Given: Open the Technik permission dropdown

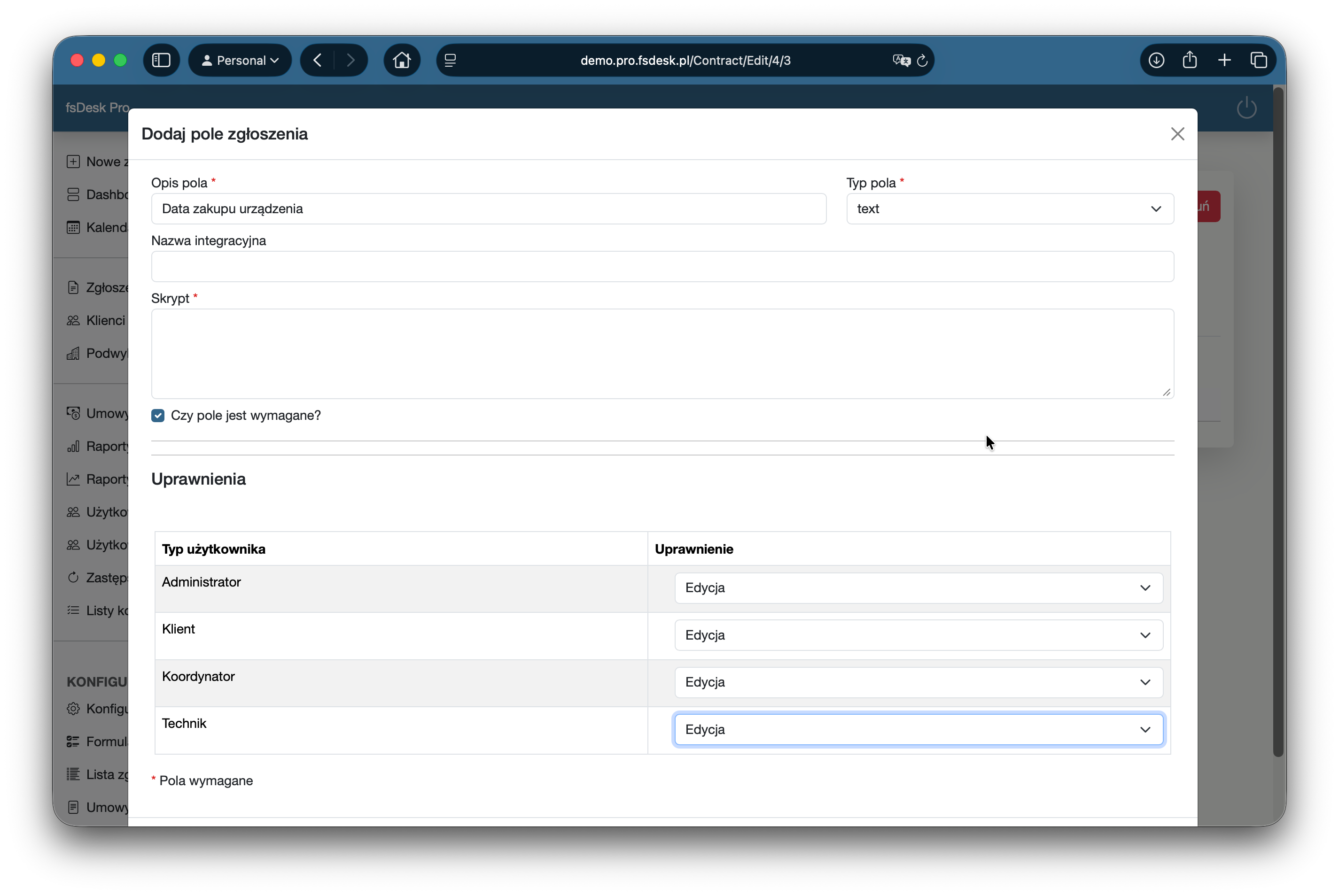Looking at the screenshot, I should pos(918,729).
